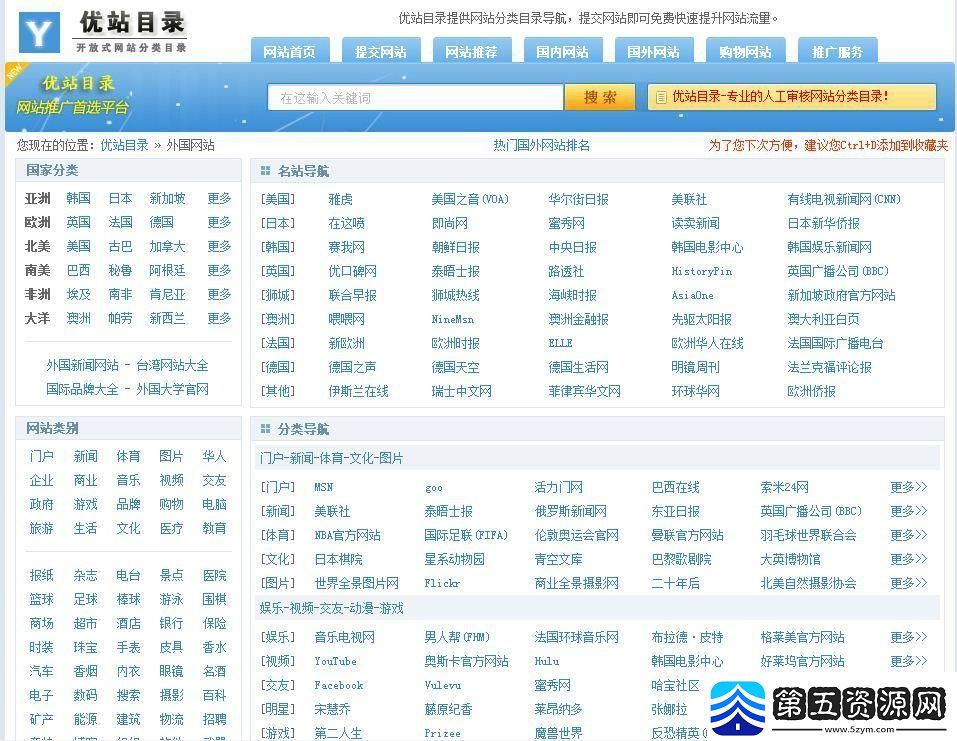Expand 更多 for the 非洲 row
Image resolution: width=957 pixels, height=741 pixels.
219,294
